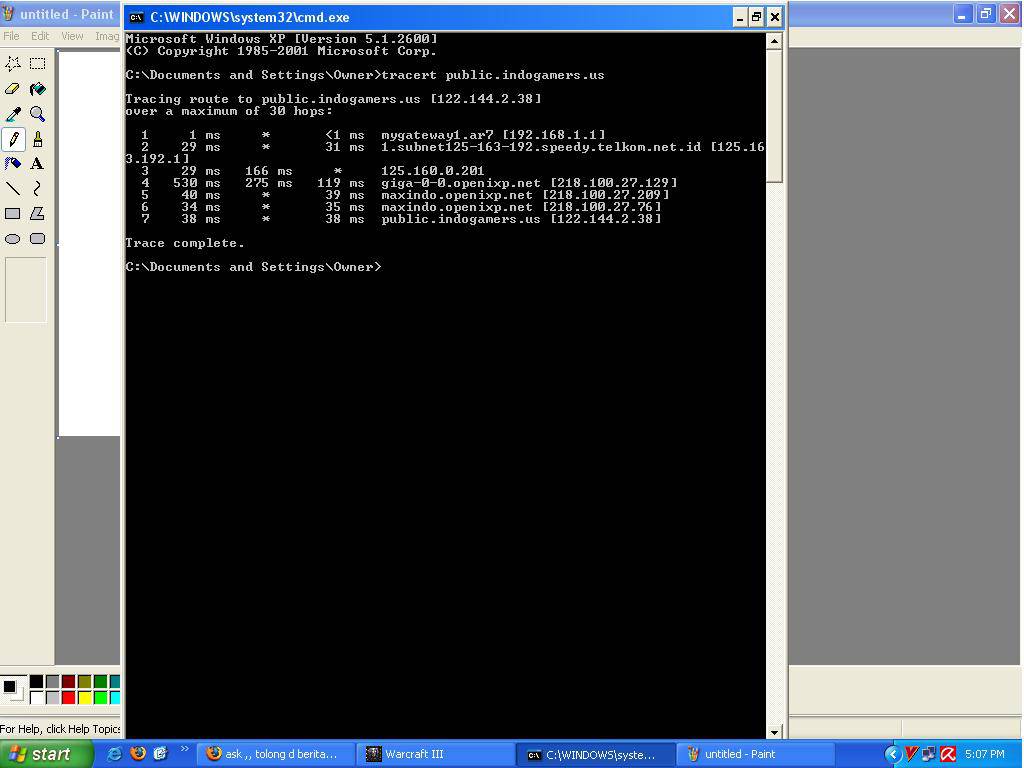Select white in the color palette

(37, 697)
